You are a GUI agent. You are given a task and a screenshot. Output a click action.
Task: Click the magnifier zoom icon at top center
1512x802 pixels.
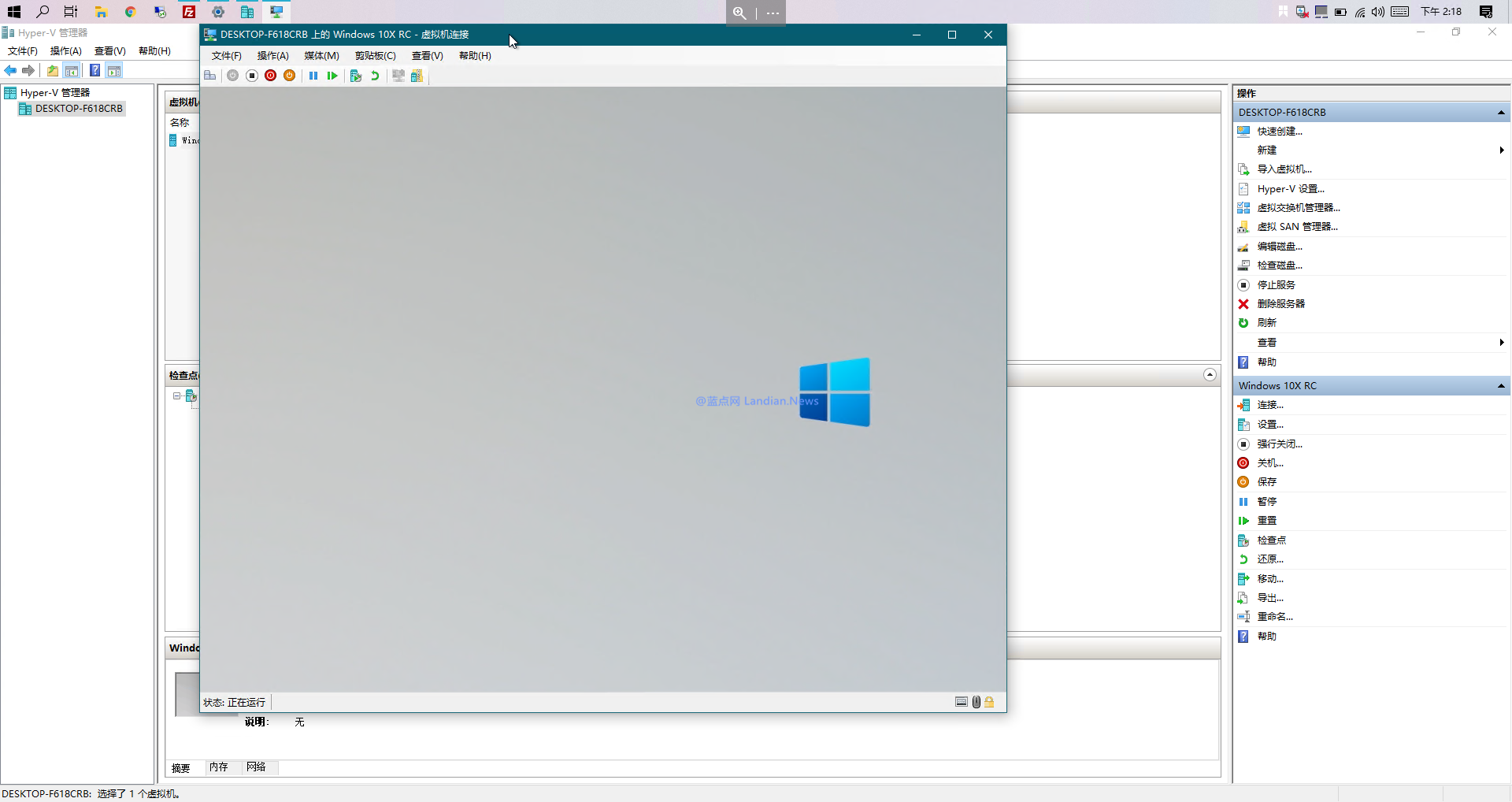739,13
